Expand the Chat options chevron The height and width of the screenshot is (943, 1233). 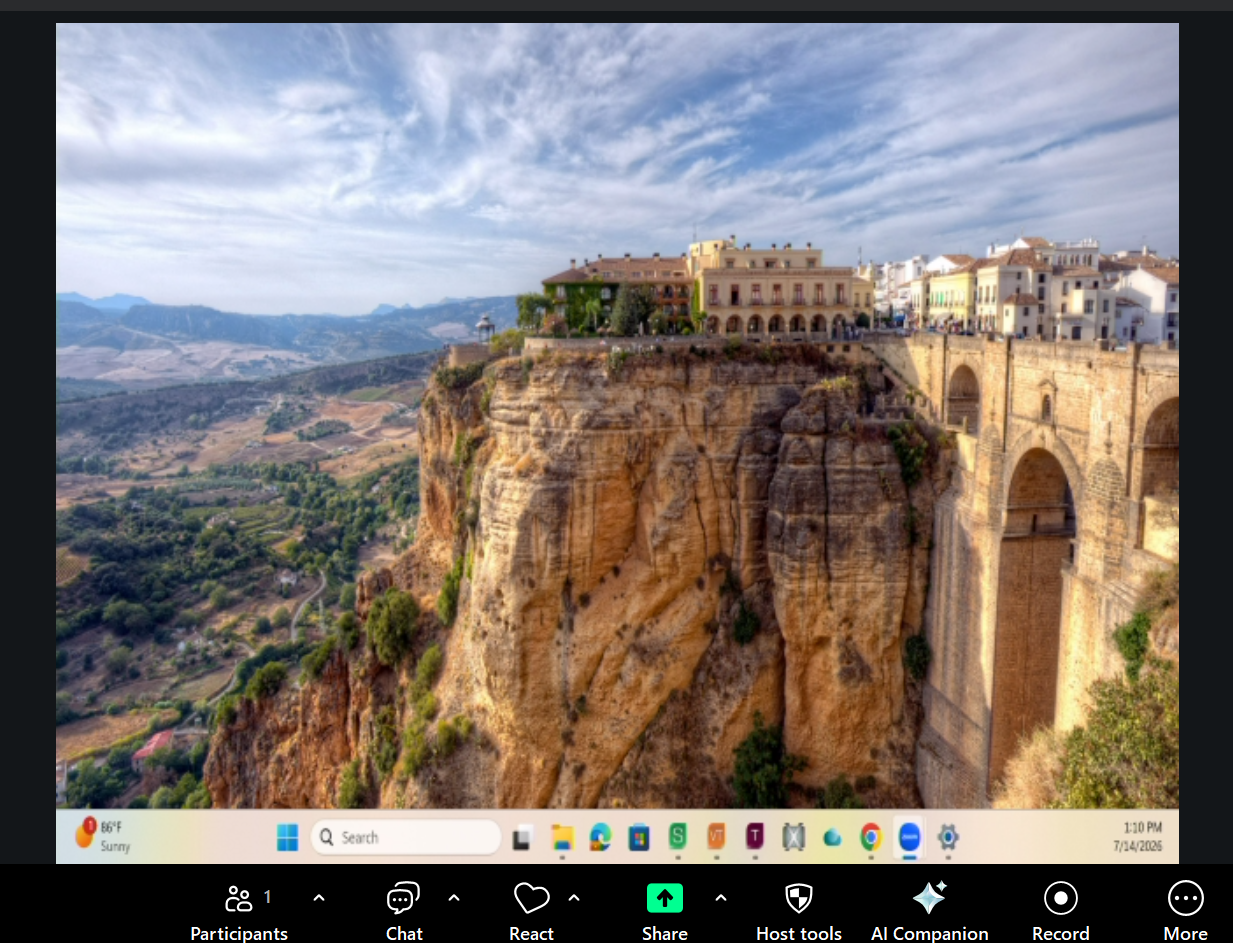[x=453, y=898]
